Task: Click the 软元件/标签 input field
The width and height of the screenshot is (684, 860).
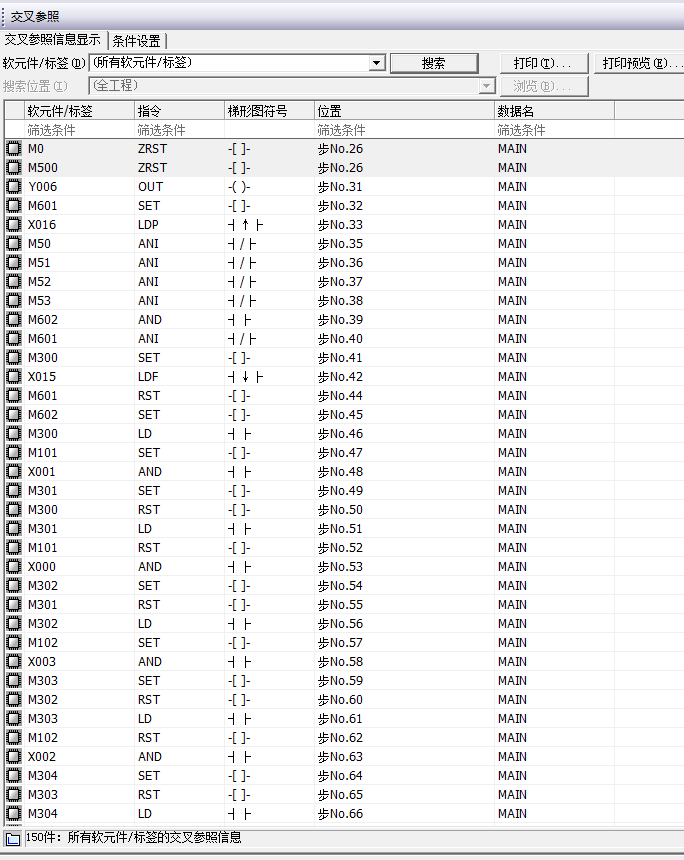Action: pos(230,63)
